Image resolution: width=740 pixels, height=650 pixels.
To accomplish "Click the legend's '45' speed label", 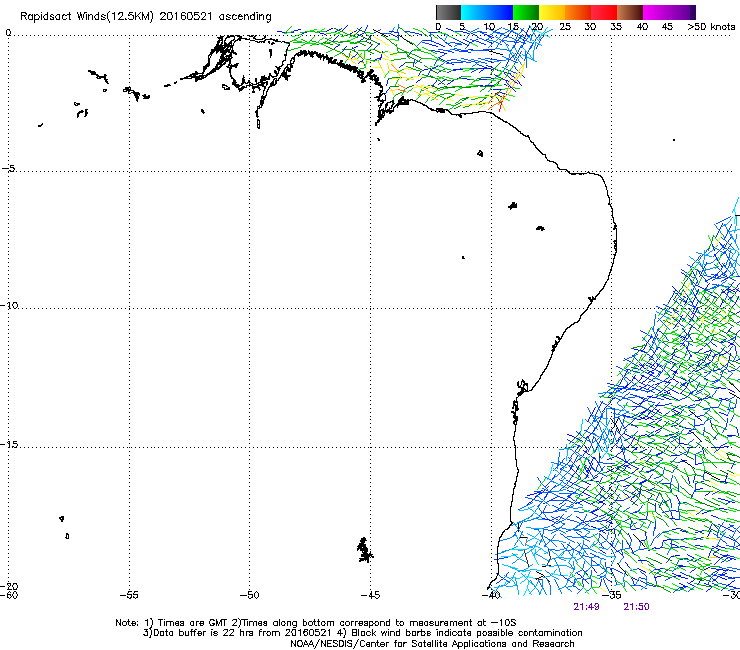I will (x=667, y=26).
